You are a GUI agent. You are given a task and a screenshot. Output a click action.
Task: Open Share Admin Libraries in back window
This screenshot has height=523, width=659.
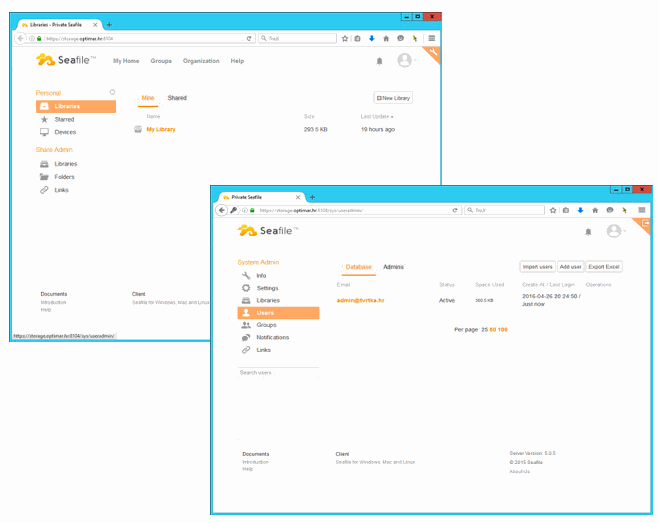tap(66, 164)
